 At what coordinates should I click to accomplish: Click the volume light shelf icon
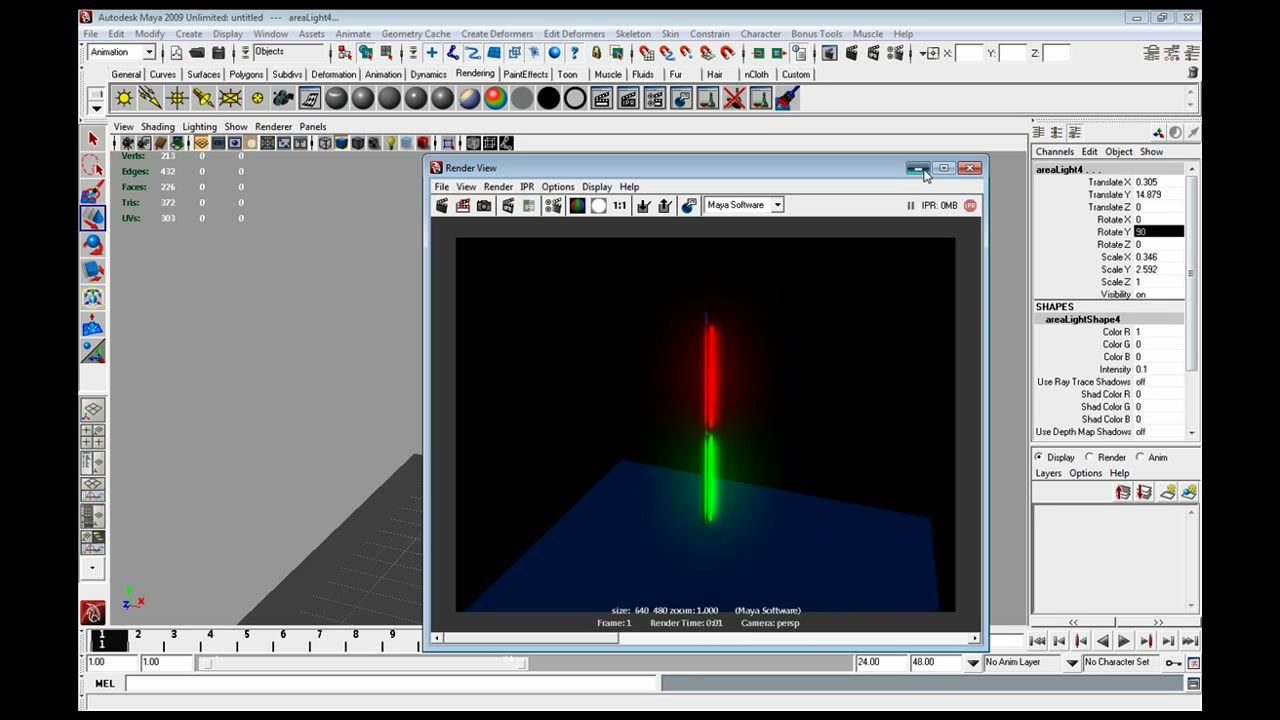pyautogui.click(x=257, y=98)
